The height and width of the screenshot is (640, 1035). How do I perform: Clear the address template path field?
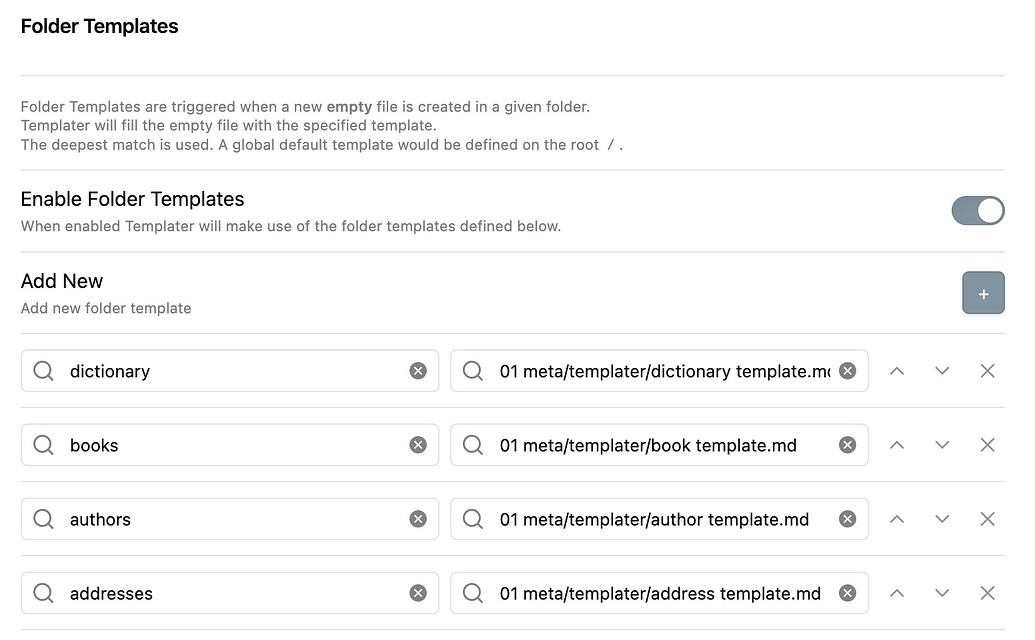pos(847,593)
